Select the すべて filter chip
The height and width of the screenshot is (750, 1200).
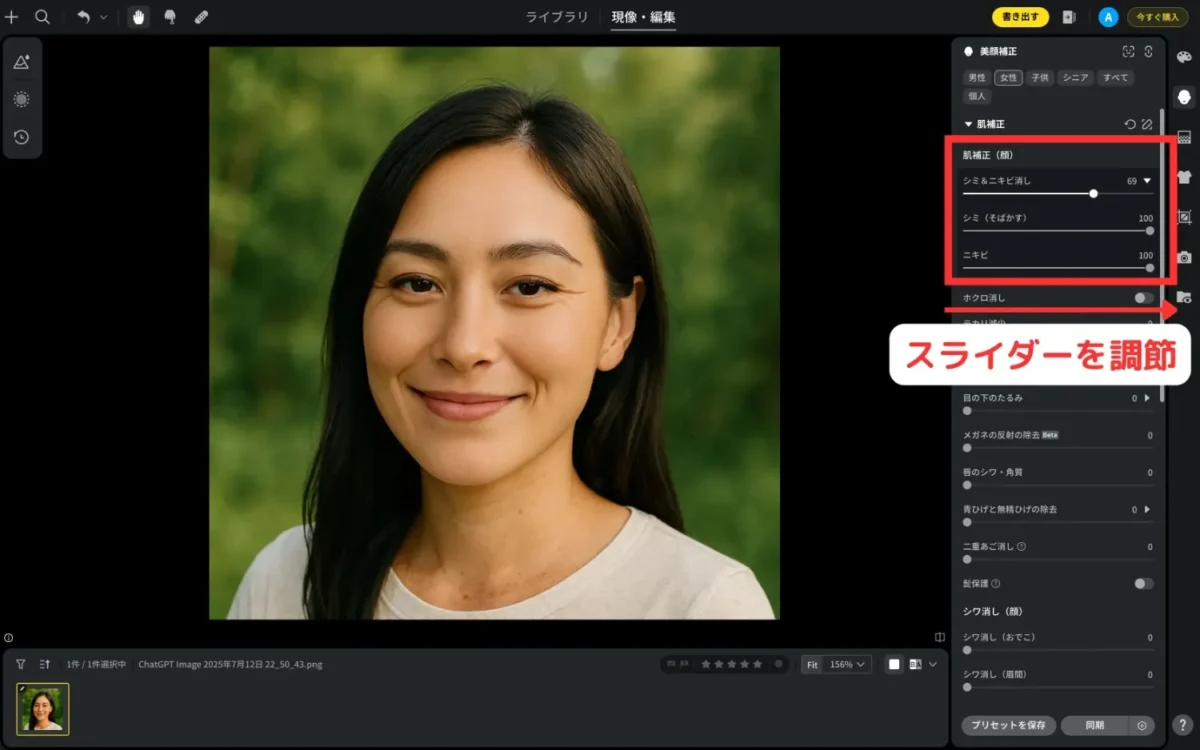coord(1114,77)
